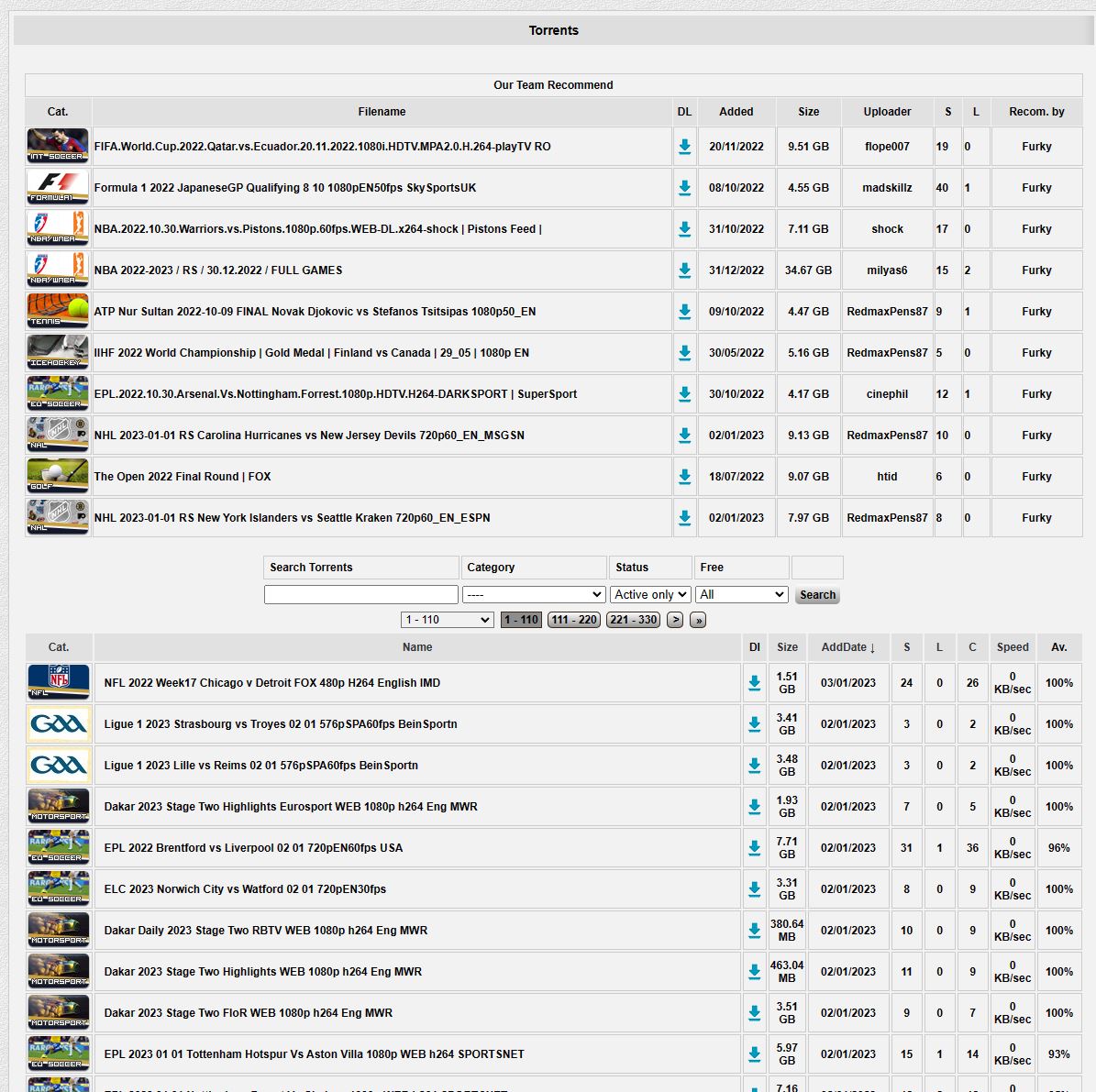Screen dimensions: 1096x1092
Task: Click the Search button
Action: (x=817, y=595)
